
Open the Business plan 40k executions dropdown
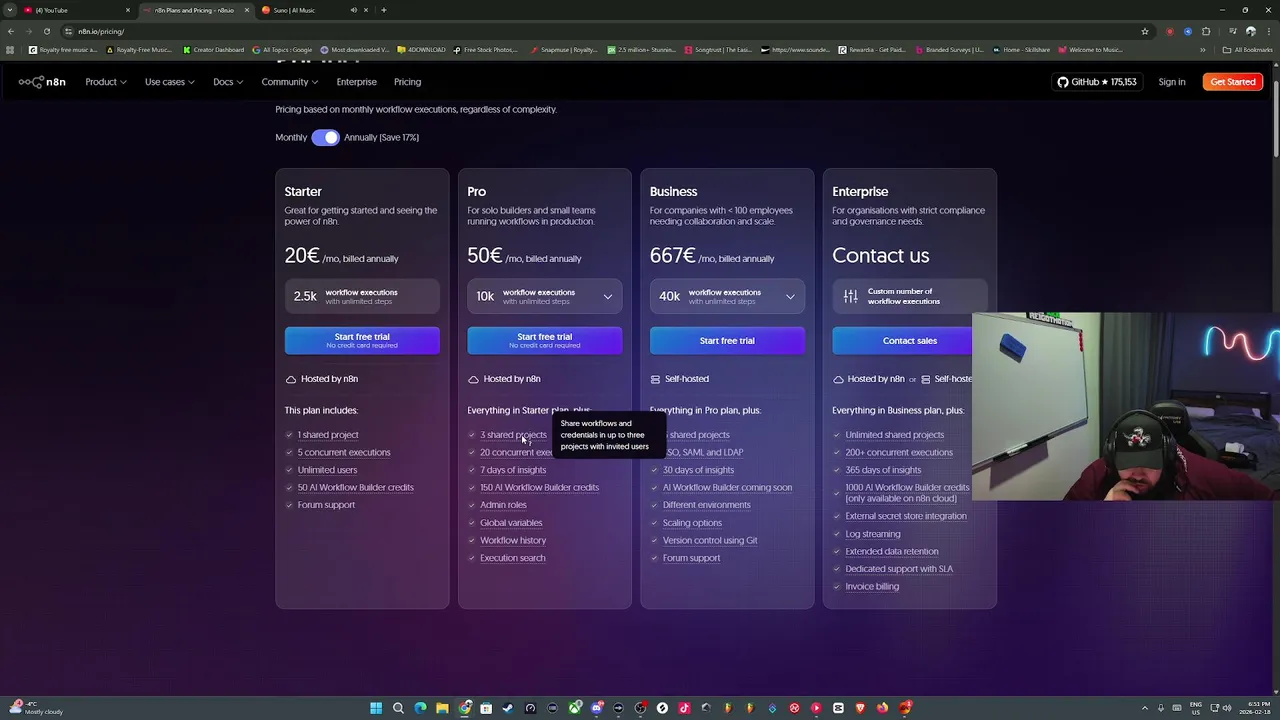pos(727,296)
